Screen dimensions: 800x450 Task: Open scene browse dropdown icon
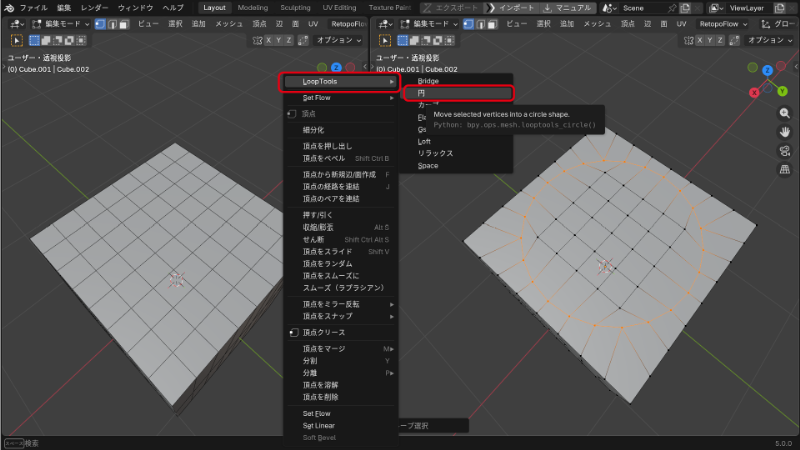click(610, 8)
